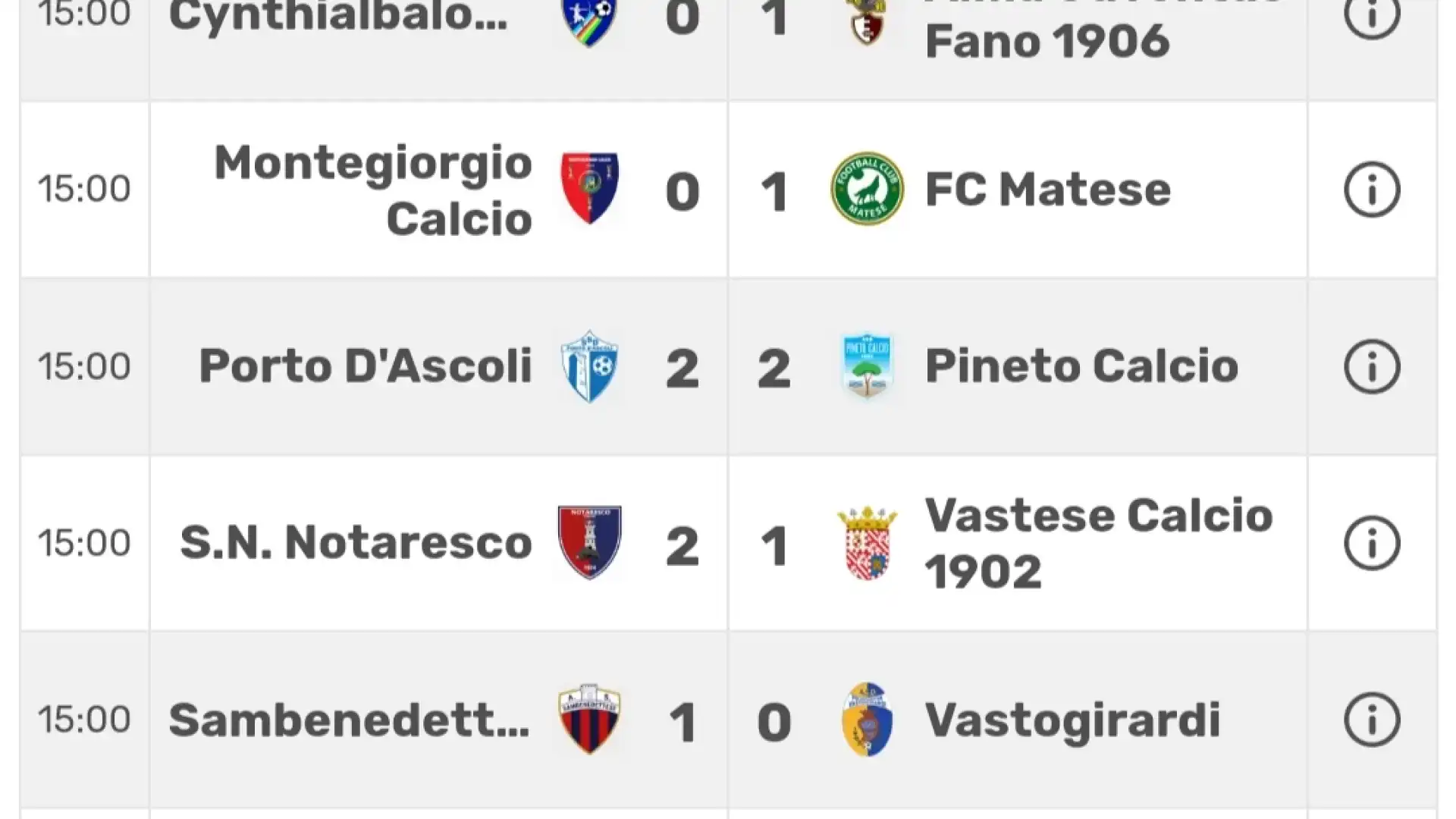This screenshot has width=1456, height=819.
Task: Click the Cynthialbalonga team crest
Action: coord(589,19)
